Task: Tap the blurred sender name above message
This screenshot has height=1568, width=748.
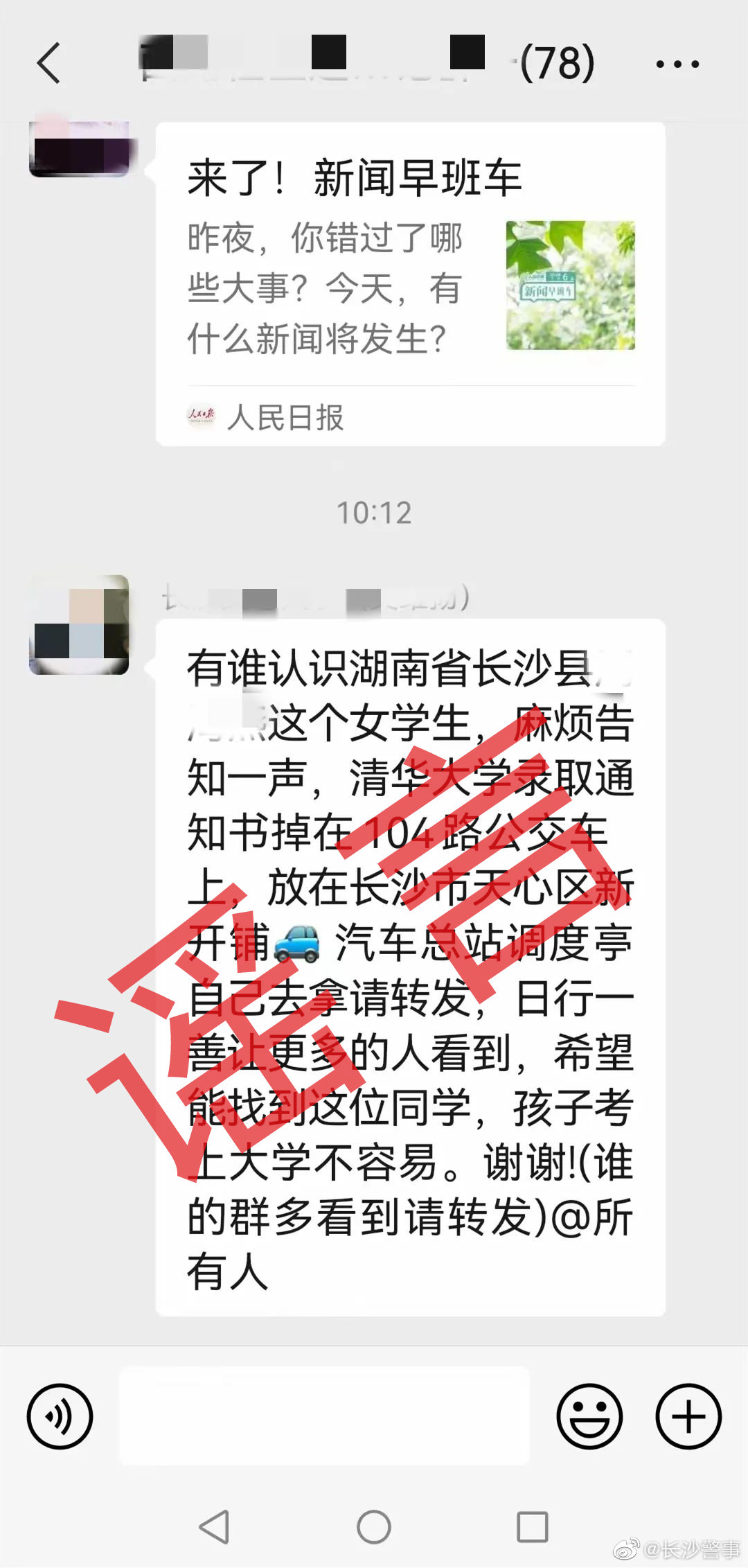Action: tap(316, 598)
